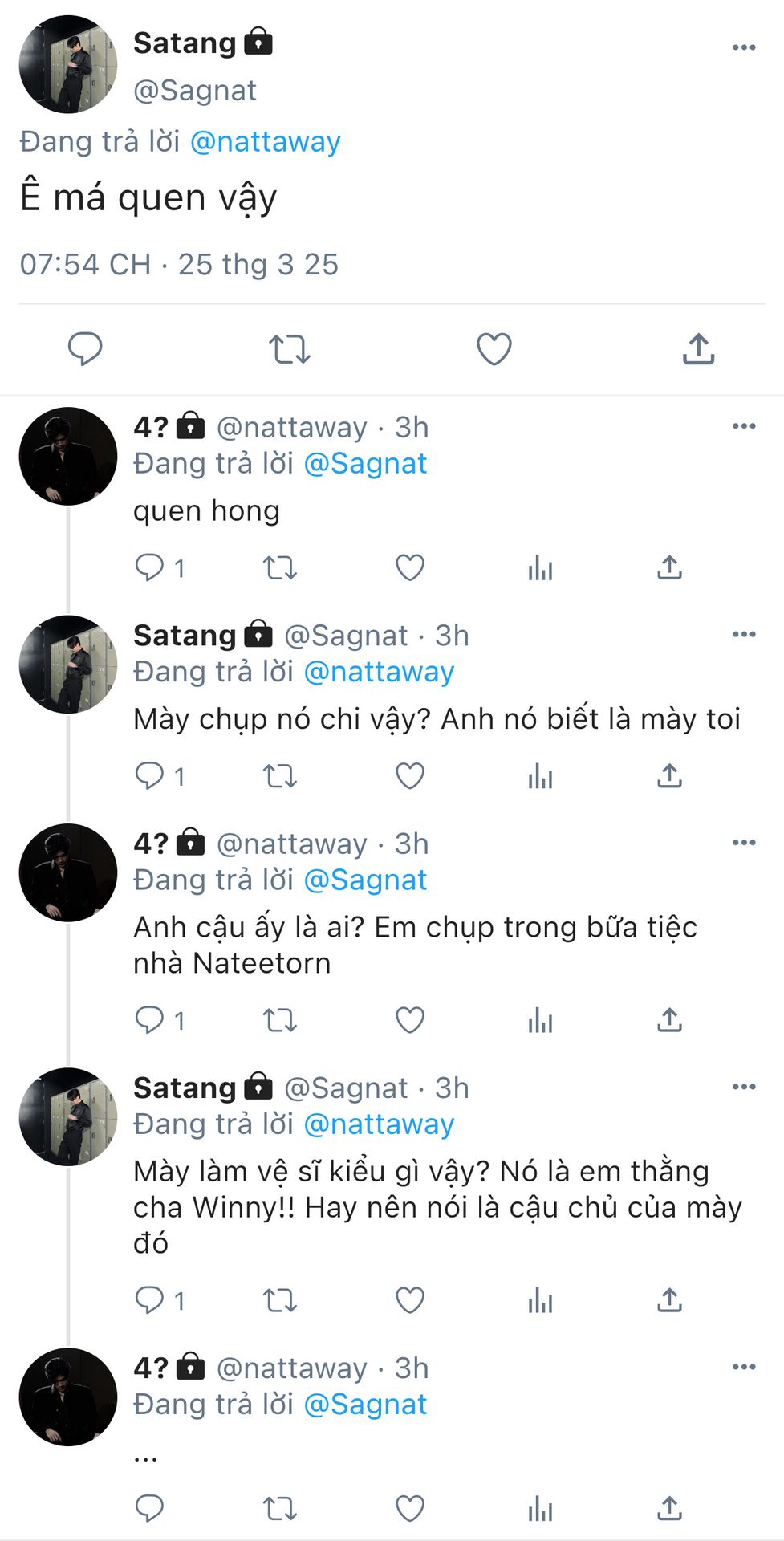The height and width of the screenshot is (1541, 784).
Task: Tap the 4? display name on the last reply
Action: point(151,1368)
